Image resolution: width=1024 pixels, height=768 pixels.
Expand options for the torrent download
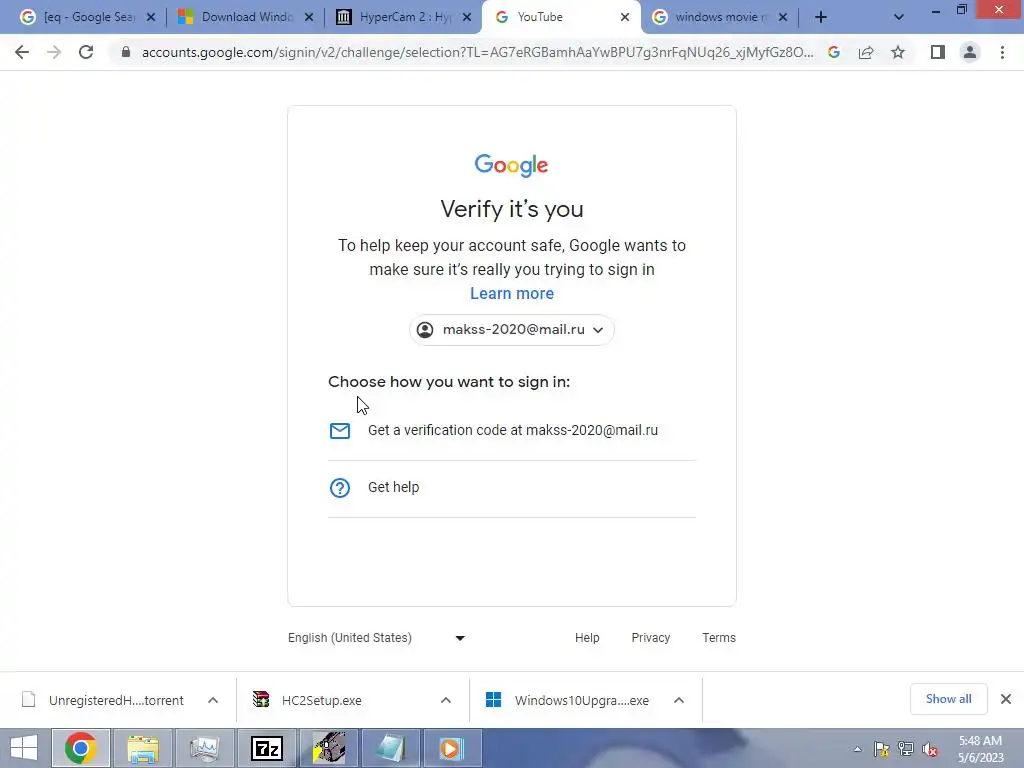click(x=213, y=700)
